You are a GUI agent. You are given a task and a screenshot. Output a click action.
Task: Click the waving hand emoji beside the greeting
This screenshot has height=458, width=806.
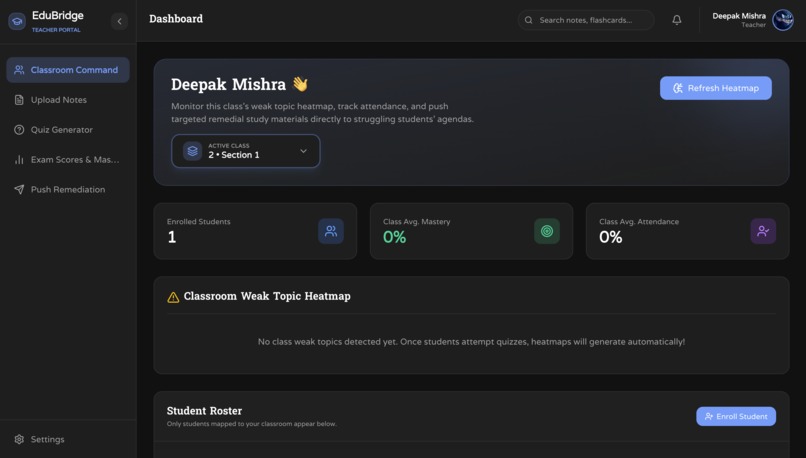coord(300,84)
